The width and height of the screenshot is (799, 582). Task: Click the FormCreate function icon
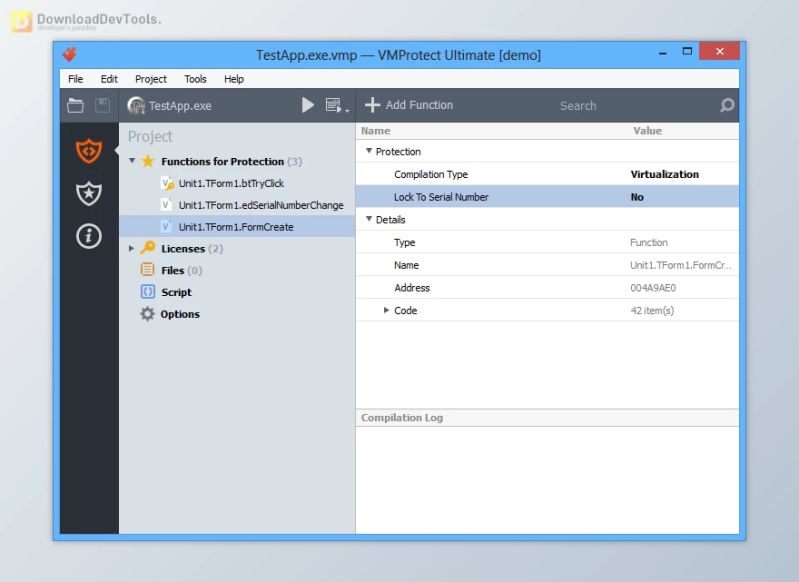pyautogui.click(x=166, y=226)
